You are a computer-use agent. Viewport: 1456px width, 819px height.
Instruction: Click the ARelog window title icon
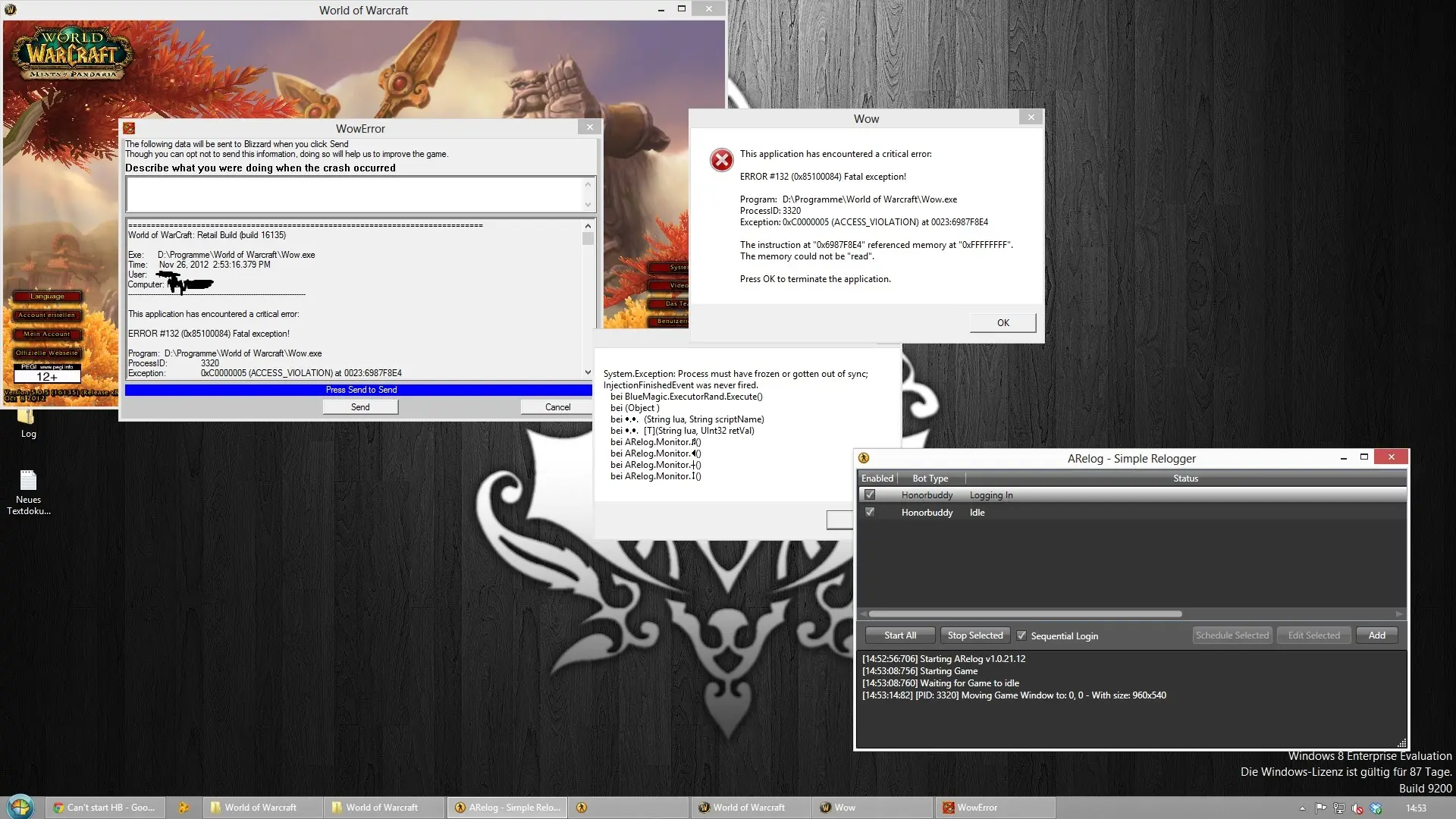pos(864,458)
